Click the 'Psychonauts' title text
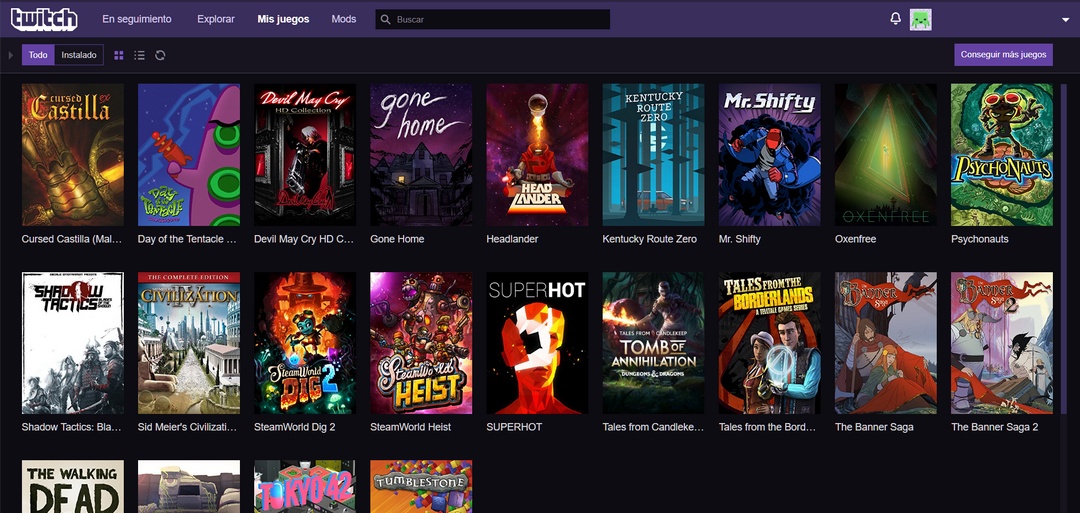Image resolution: width=1080 pixels, height=513 pixels. [x=979, y=239]
